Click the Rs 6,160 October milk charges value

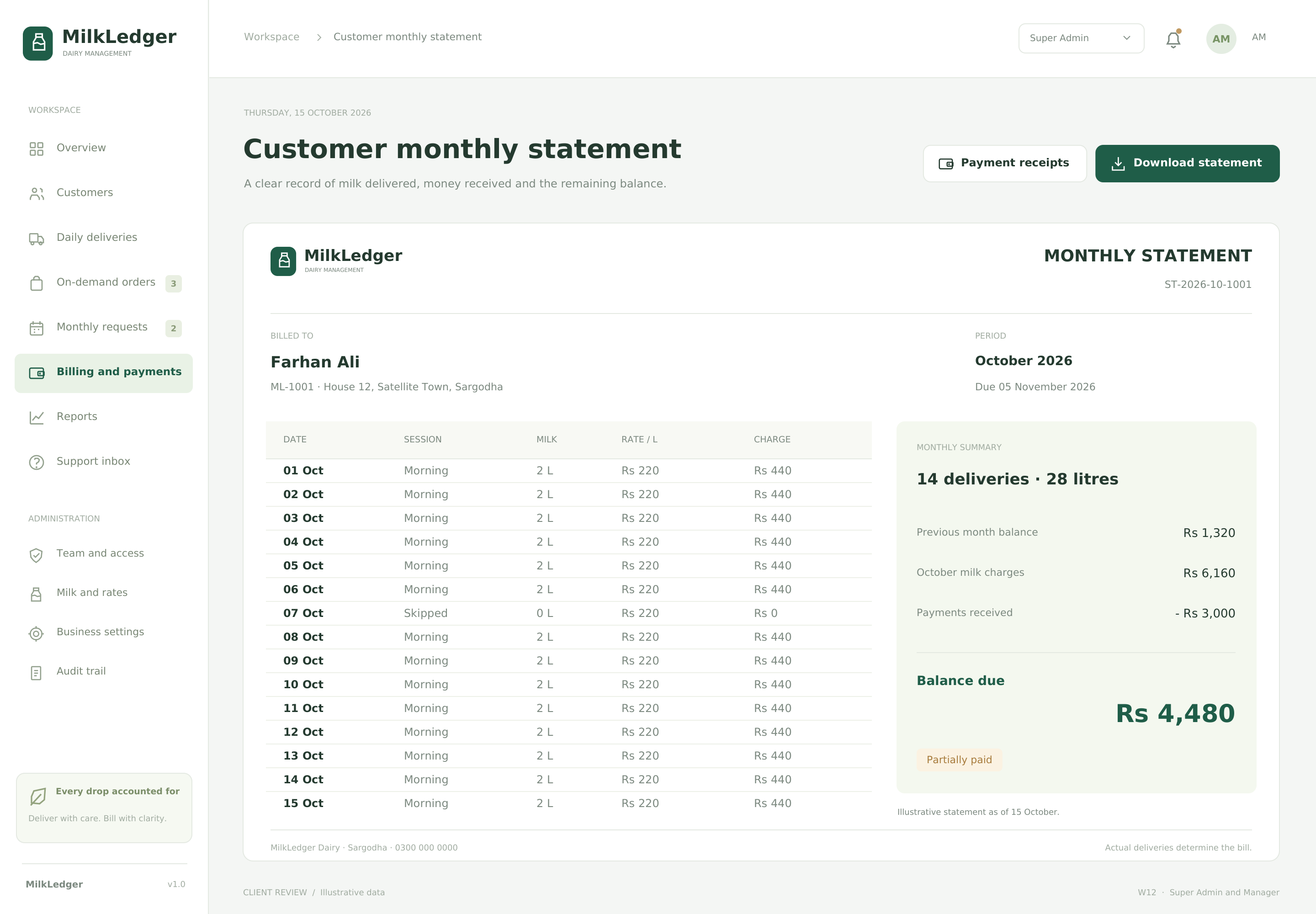point(1209,573)
